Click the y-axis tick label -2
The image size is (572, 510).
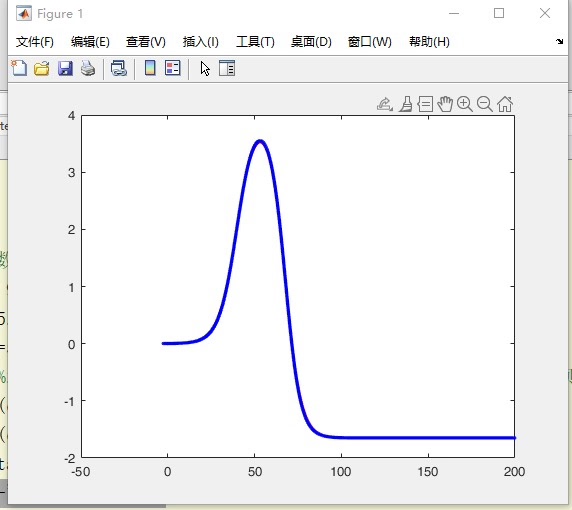(x=70, y=458)
